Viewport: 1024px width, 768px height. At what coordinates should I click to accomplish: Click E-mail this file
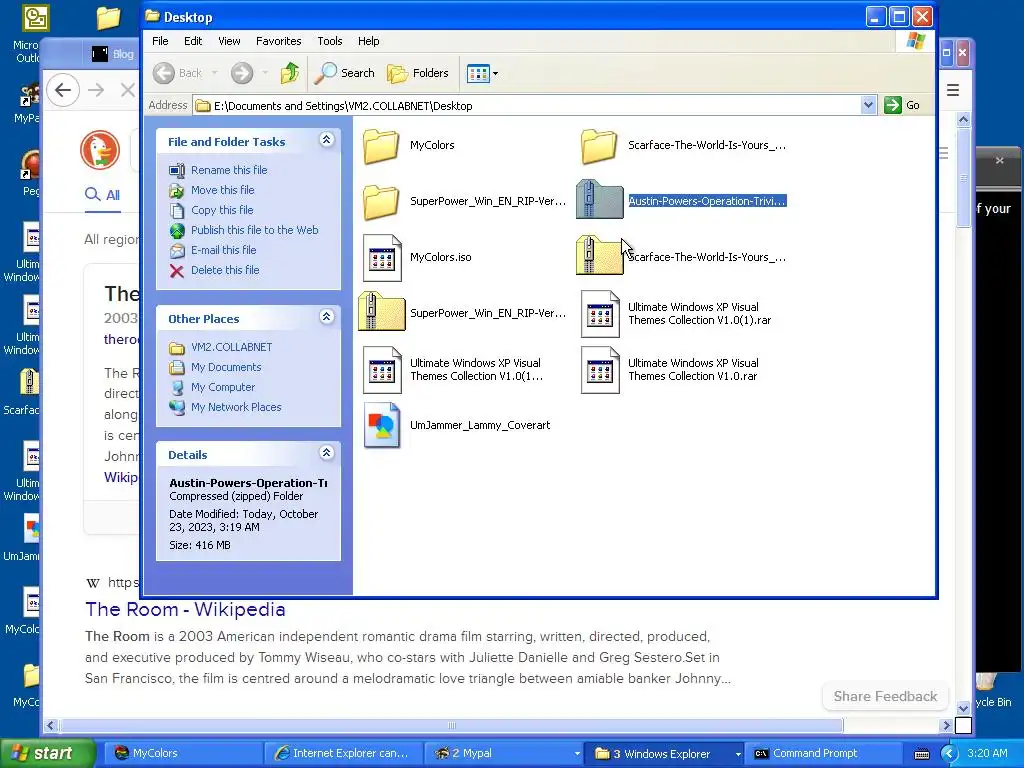(223, 250)
